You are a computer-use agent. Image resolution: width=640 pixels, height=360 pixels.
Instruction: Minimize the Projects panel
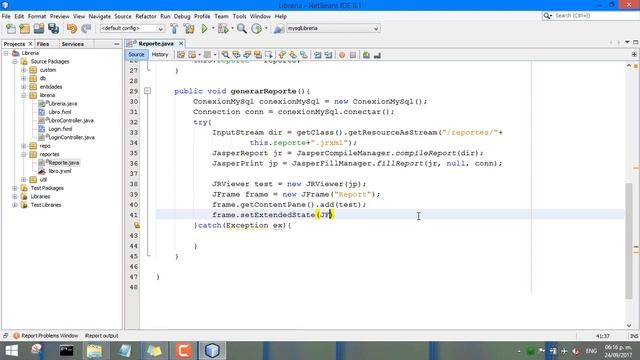pos(117,44)
